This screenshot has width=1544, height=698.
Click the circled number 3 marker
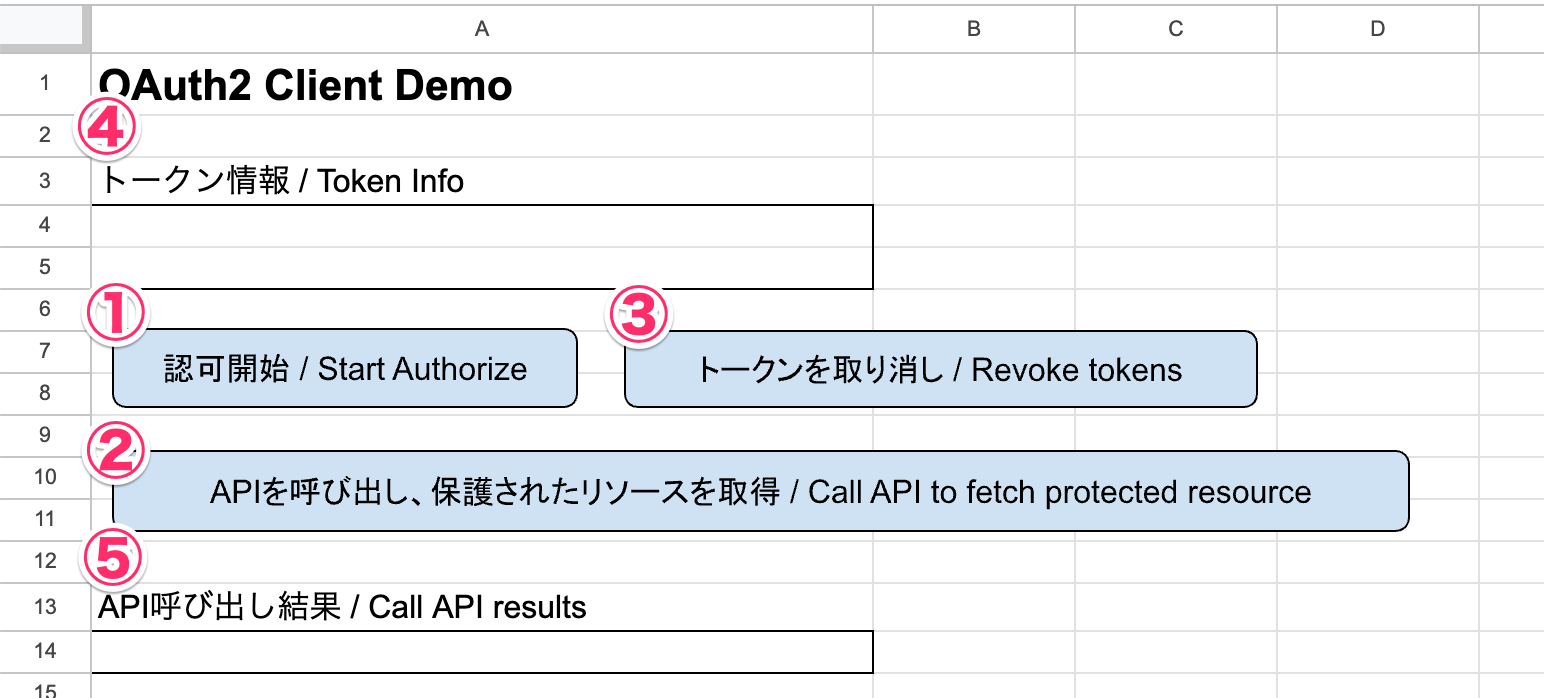click(639, 316)
